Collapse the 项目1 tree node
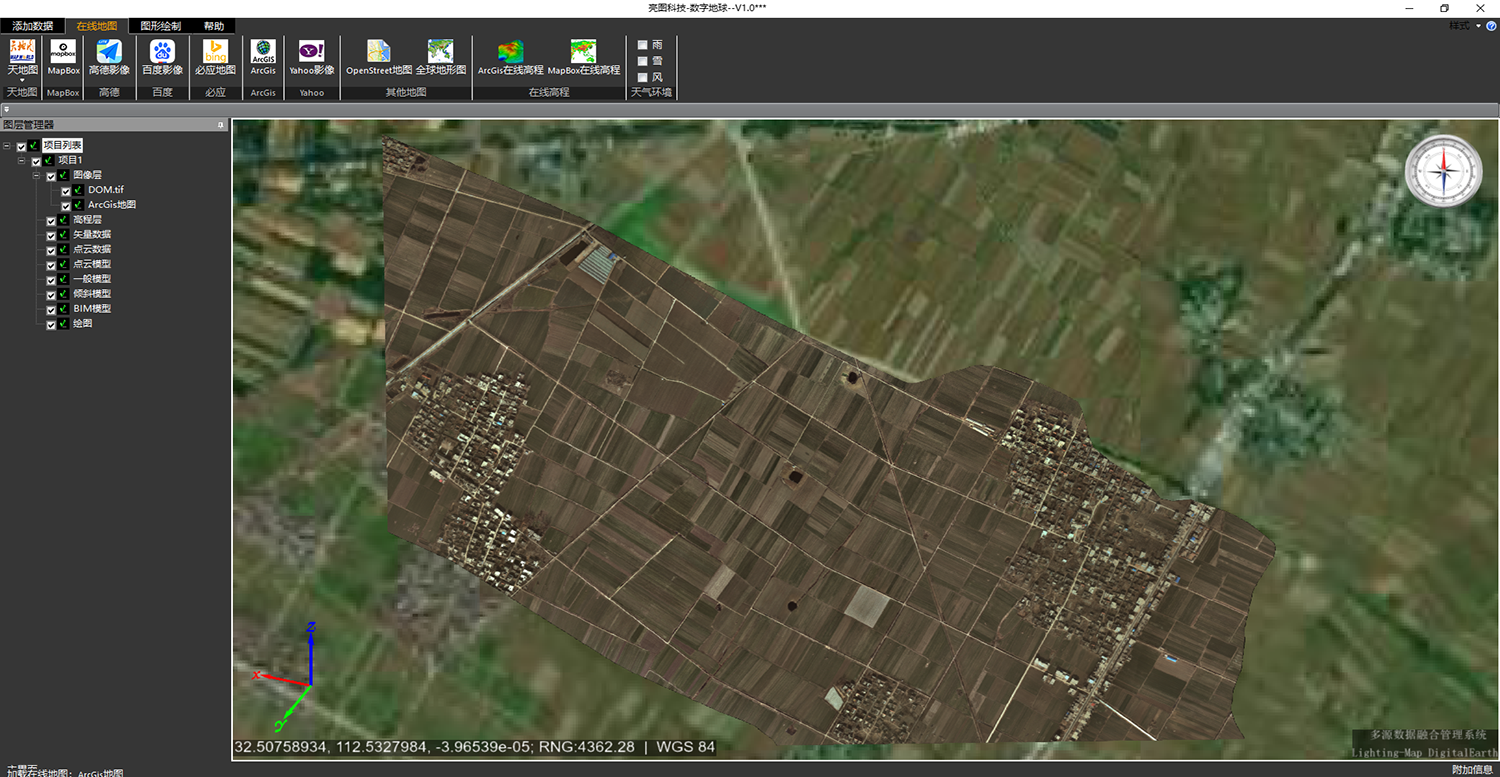 click(21, 160)
